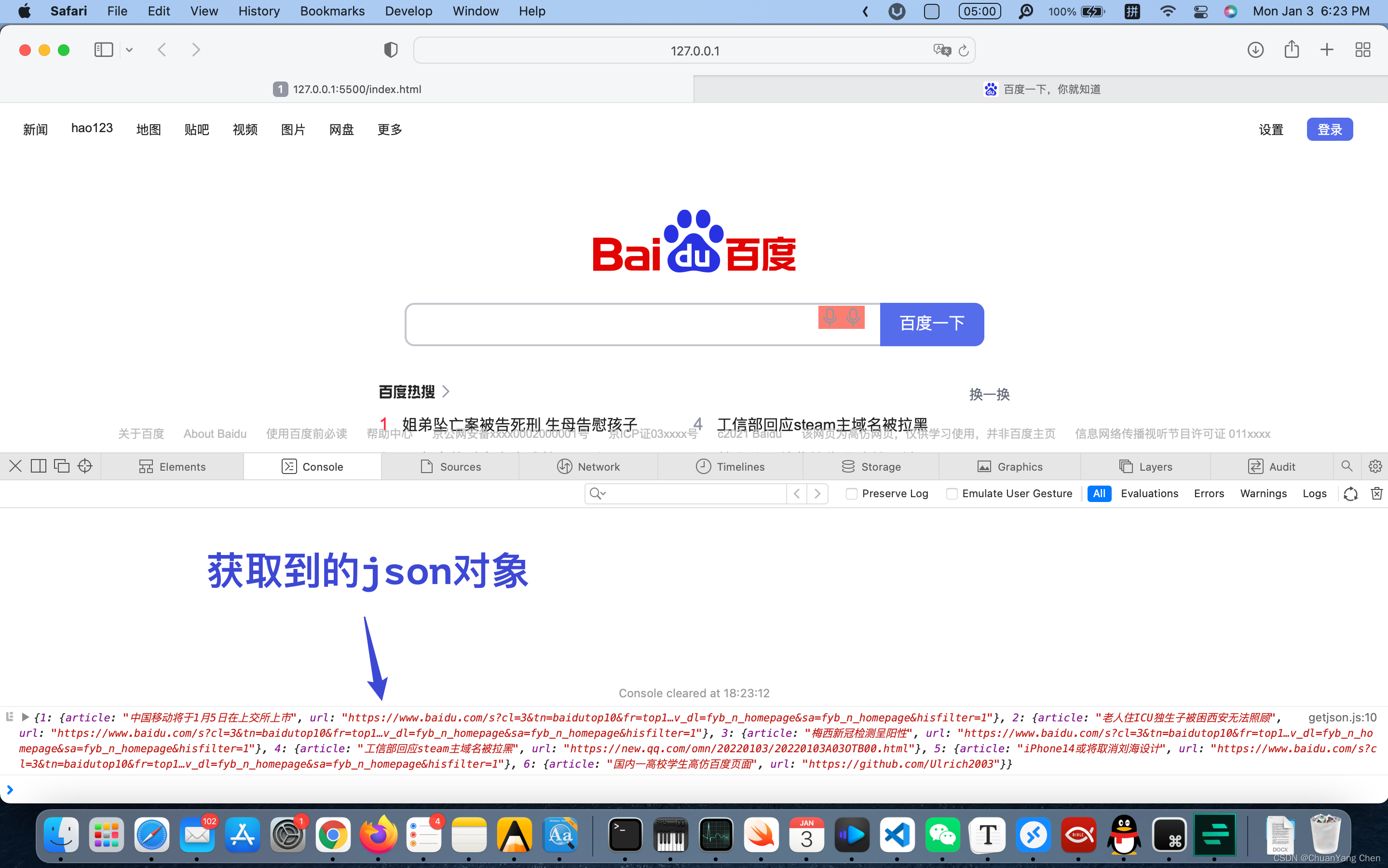Switch to 127.0.0.1:5500/index.html tab
1388x868 pixels.
coord(347,89)
